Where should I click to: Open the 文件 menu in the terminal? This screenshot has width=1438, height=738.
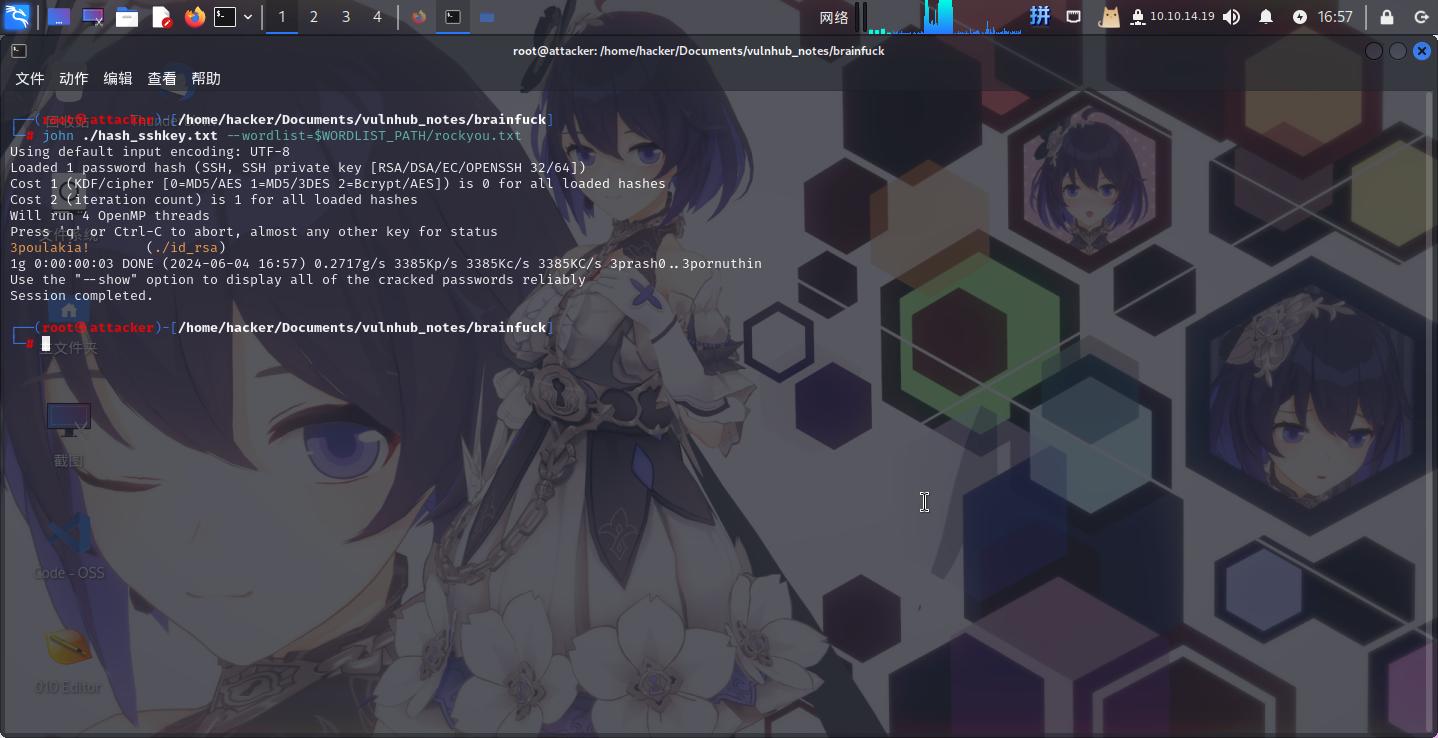tap(30, 79)
